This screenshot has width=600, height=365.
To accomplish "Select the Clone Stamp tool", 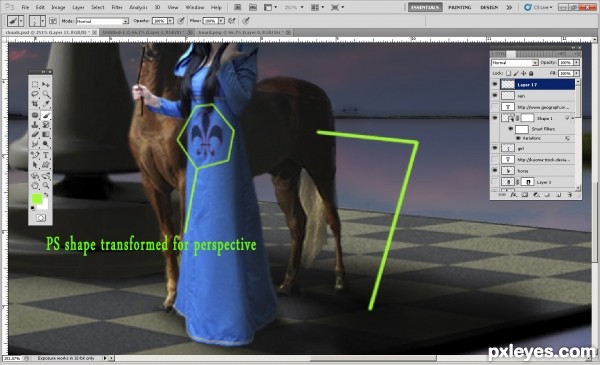I will click(35, 125).
